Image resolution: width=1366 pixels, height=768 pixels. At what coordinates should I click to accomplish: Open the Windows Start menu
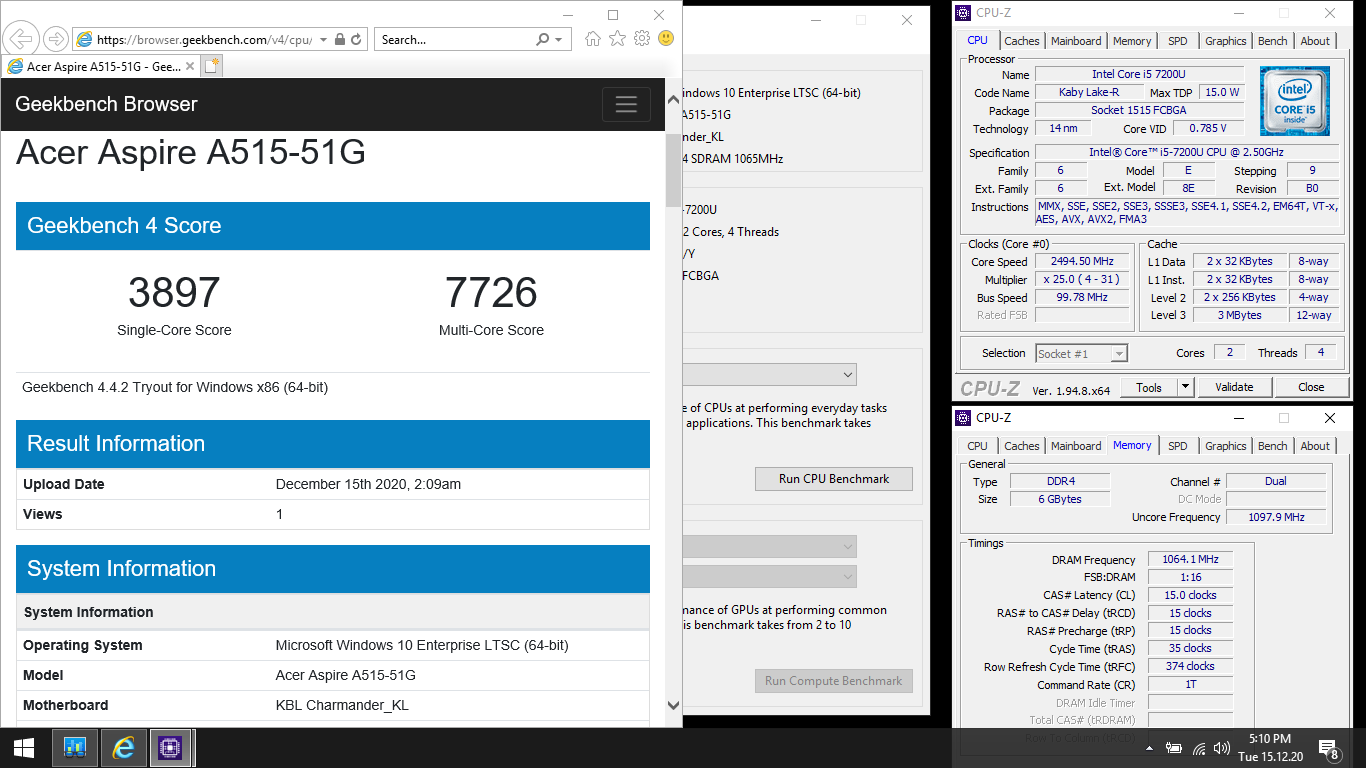pyautogui.click(x=24, y=748)
